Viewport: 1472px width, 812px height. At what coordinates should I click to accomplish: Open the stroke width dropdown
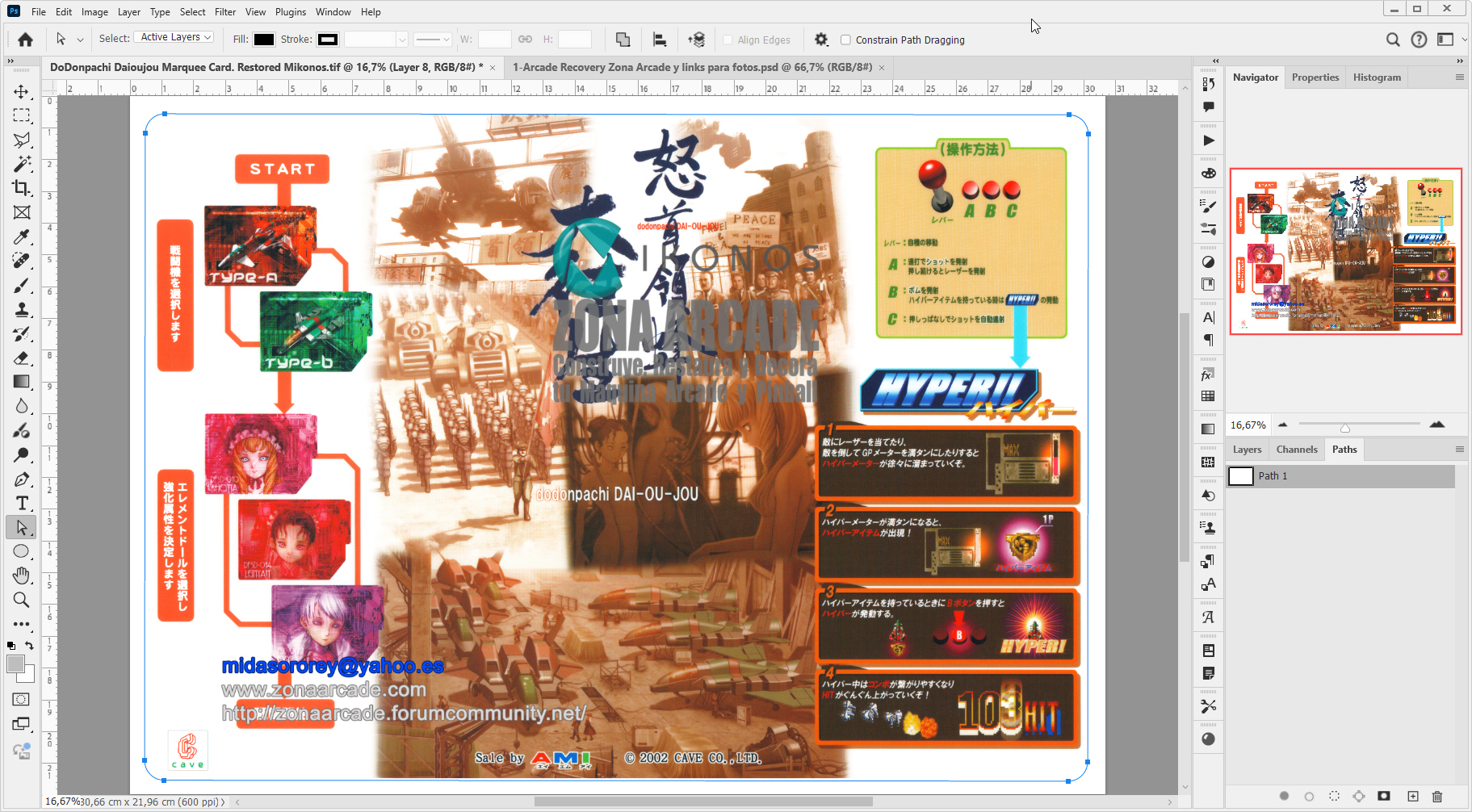402,39
